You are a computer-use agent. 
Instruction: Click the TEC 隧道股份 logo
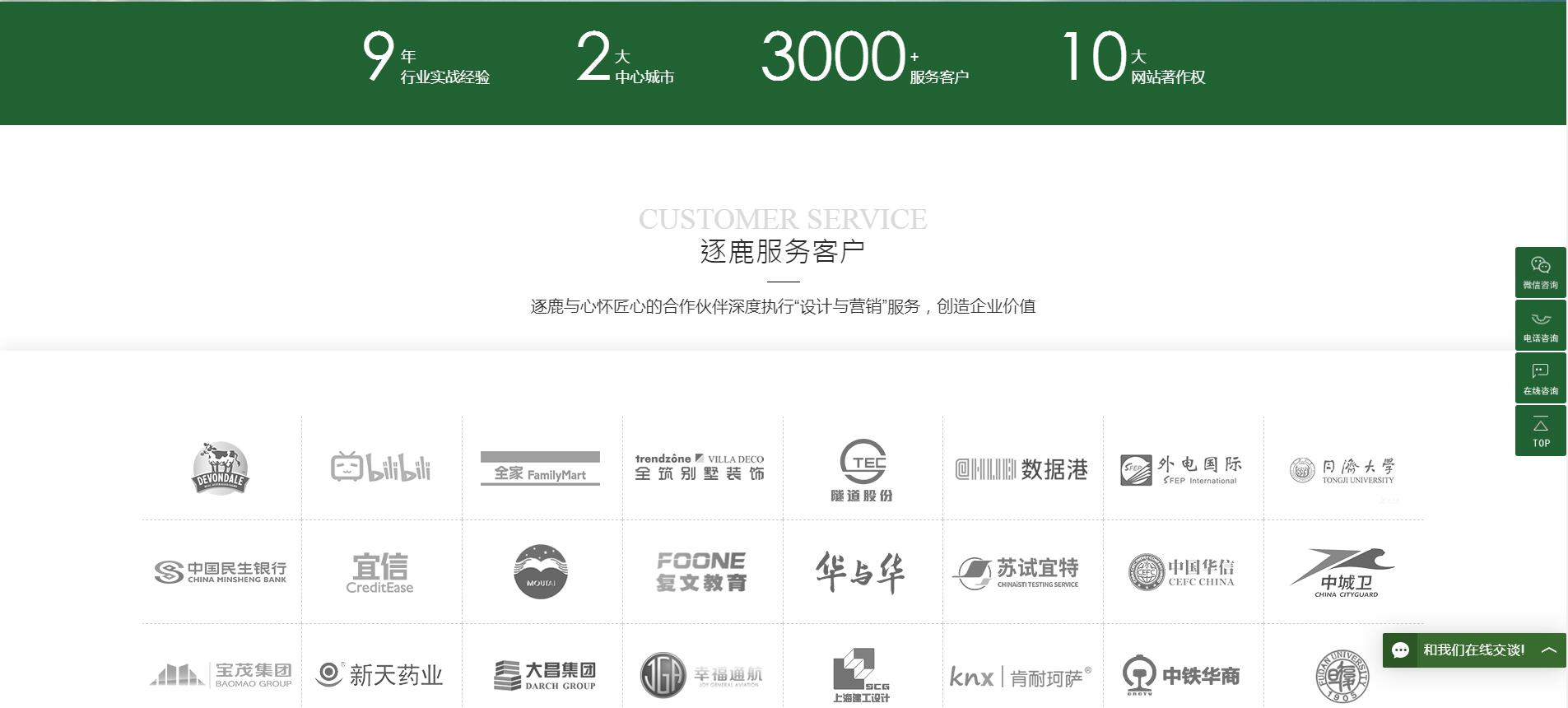(862, 471)
